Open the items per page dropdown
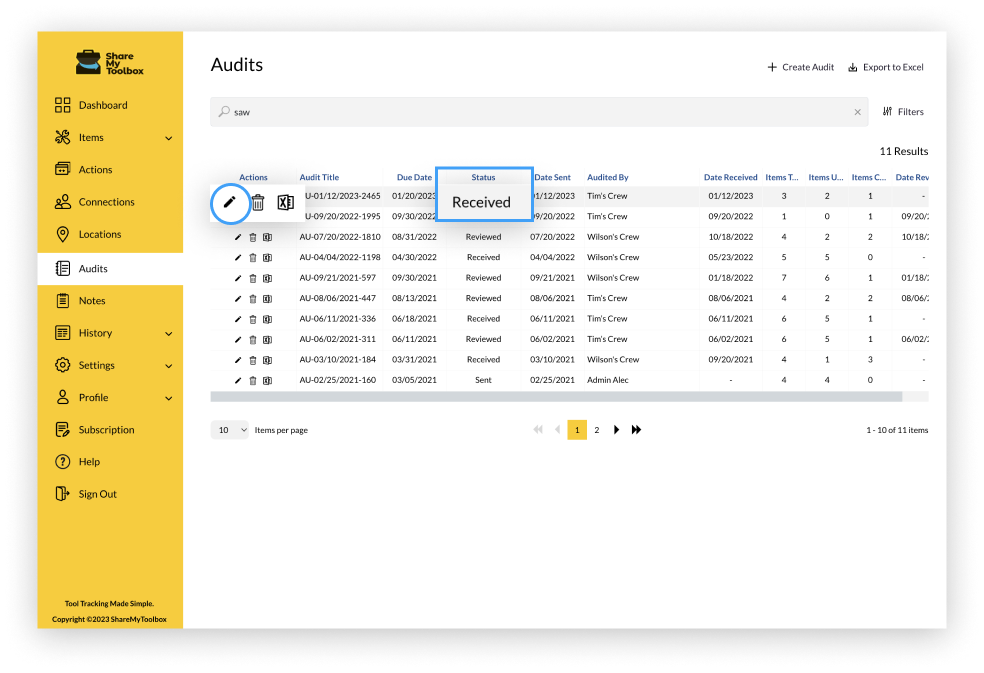Image resolution: width=984 pixels, height=673 pixels. click(229, 429)
